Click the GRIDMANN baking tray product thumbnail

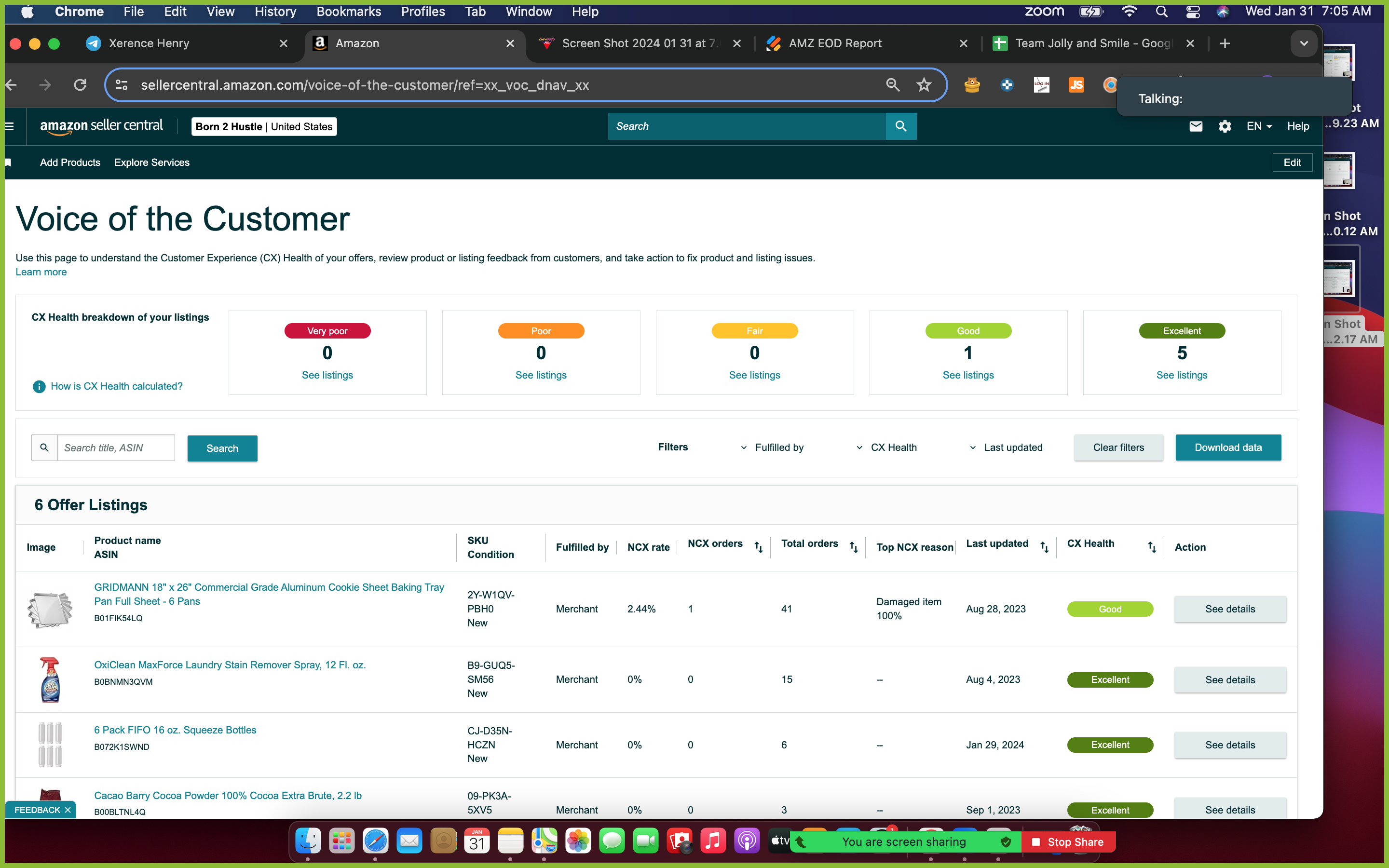(50, 609)
